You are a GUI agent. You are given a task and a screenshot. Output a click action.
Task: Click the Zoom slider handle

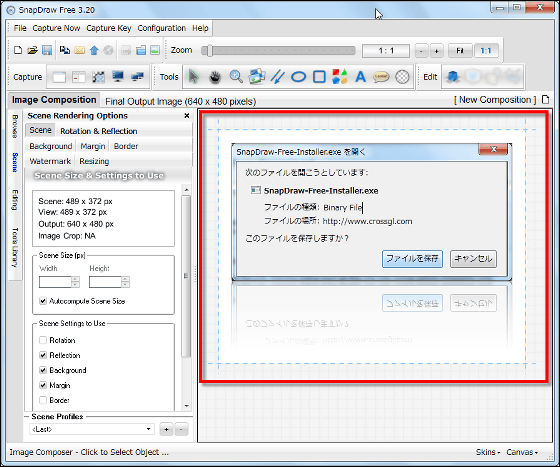(x=209, y=50)
